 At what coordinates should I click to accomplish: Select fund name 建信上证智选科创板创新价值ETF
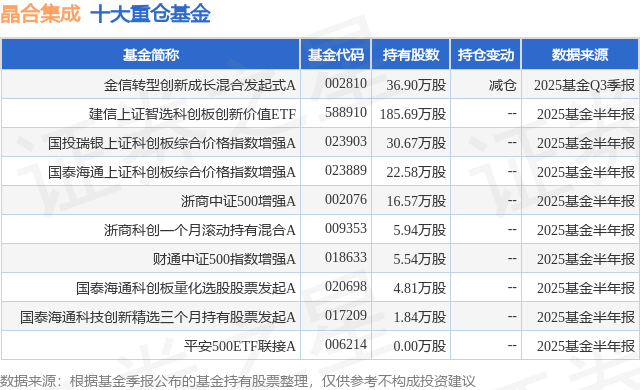[x=192, y=114]
